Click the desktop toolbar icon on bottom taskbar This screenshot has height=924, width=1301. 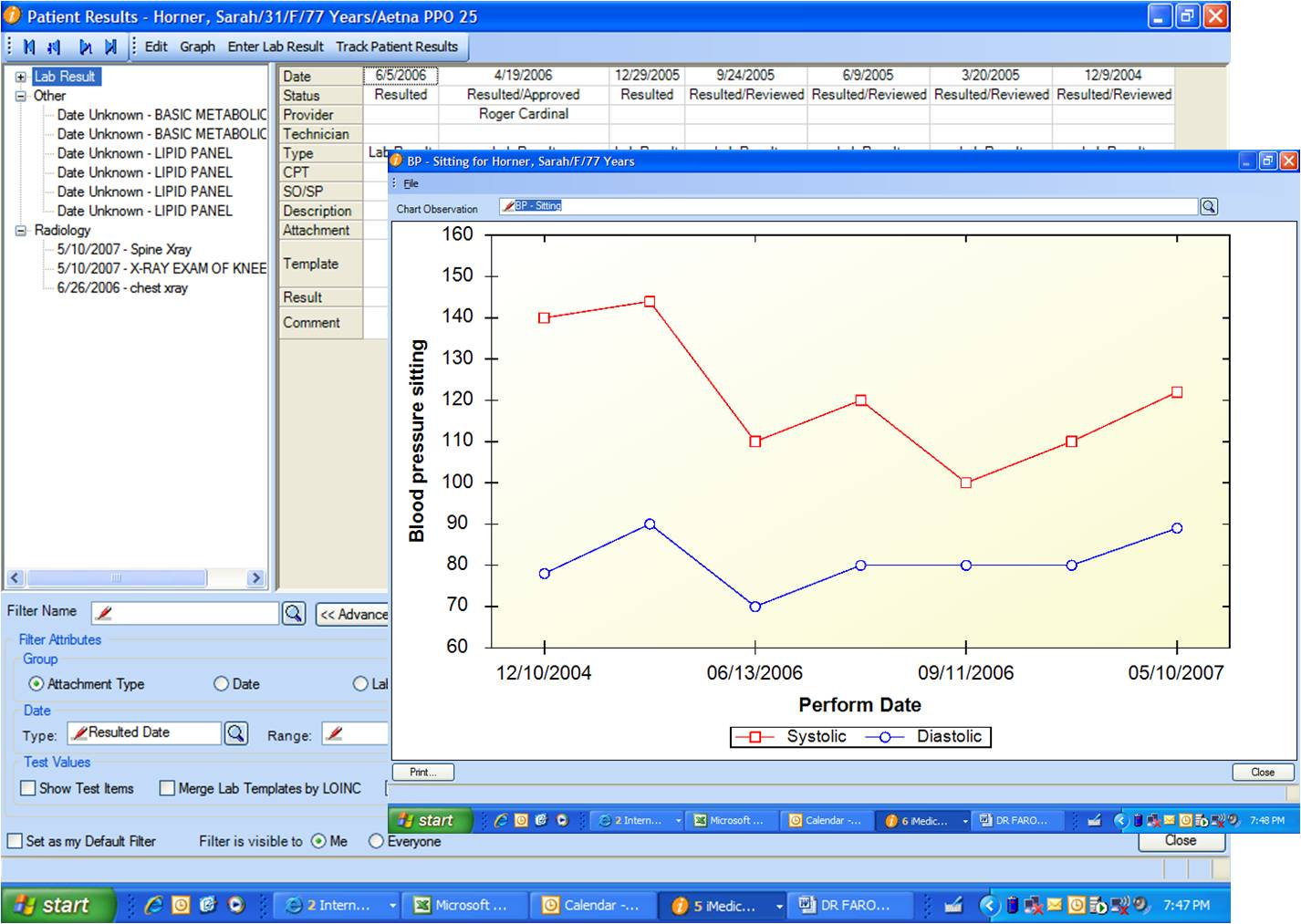(x=953, y=905)
